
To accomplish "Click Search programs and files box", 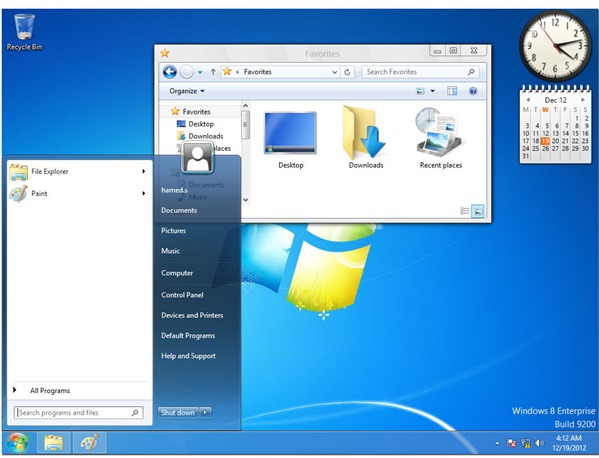I will (x=79, y=413).
